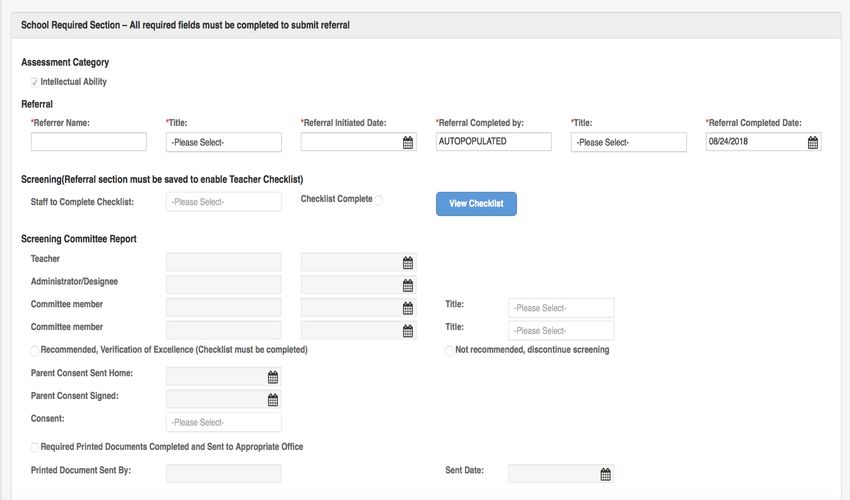
Task: Click calendar icon in Teacher row
Action: [x=408, y=262]
